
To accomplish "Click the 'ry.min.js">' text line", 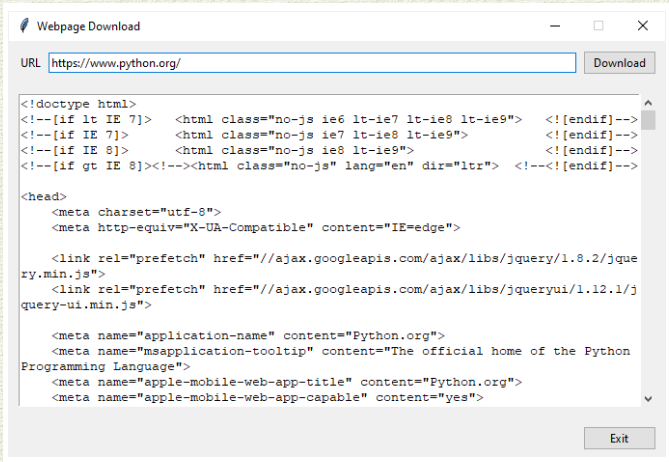I will (x=63, y=274).
